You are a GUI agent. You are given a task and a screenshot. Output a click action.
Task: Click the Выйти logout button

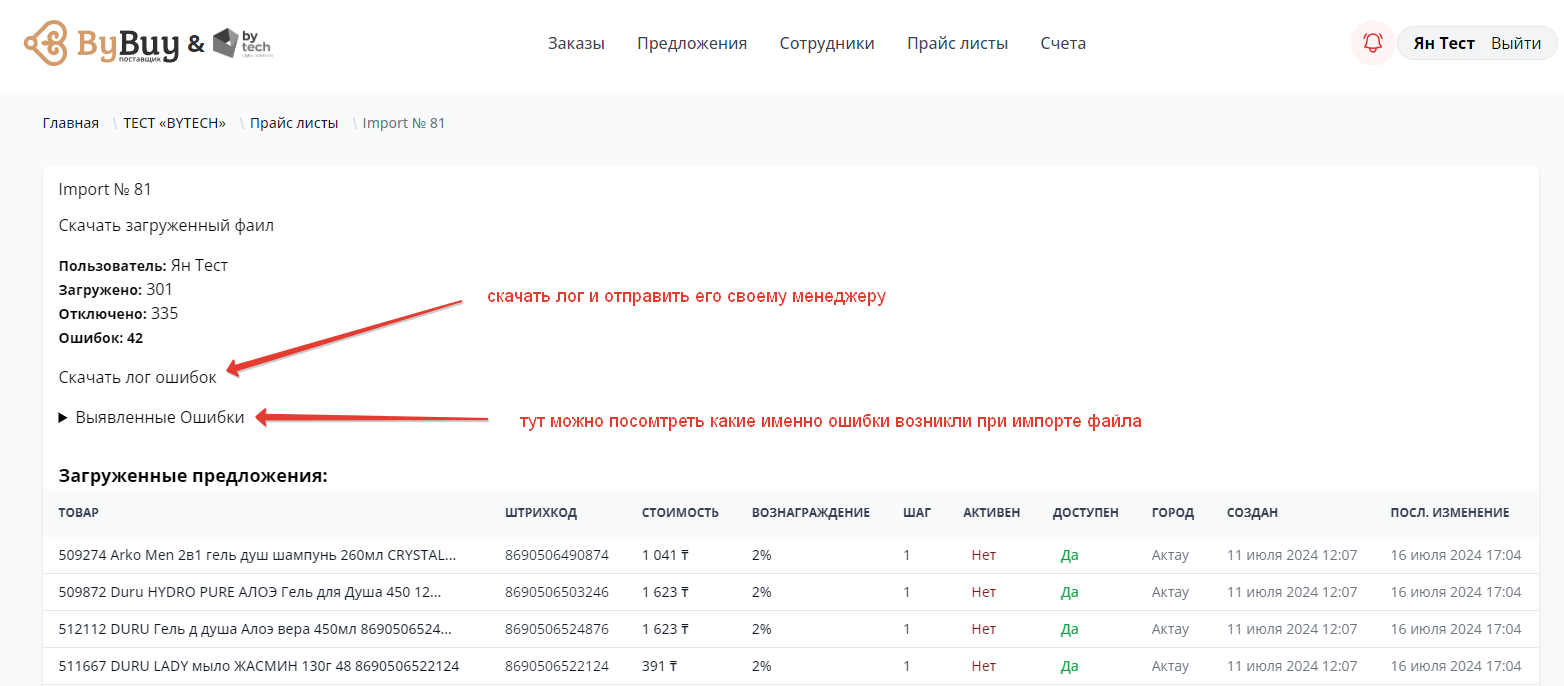[x=1516, y=43]
